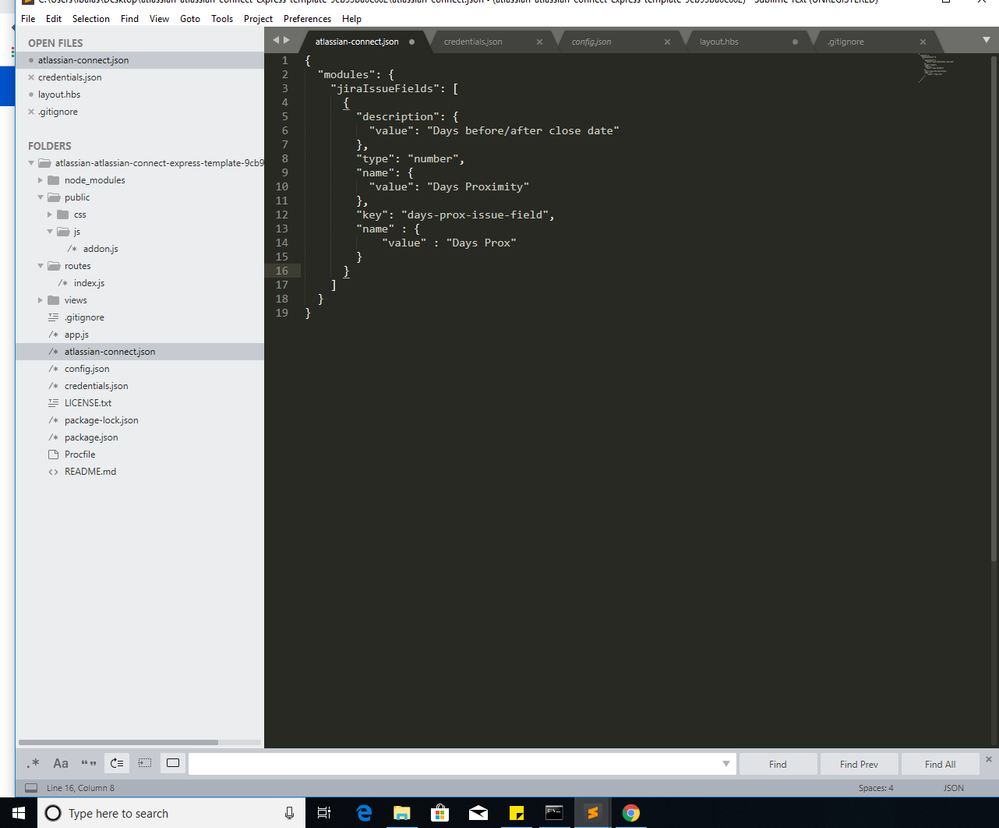The image size is (999, 828).
Task: Close .gitignore in Open Files list
Action: tap(31, 111)
